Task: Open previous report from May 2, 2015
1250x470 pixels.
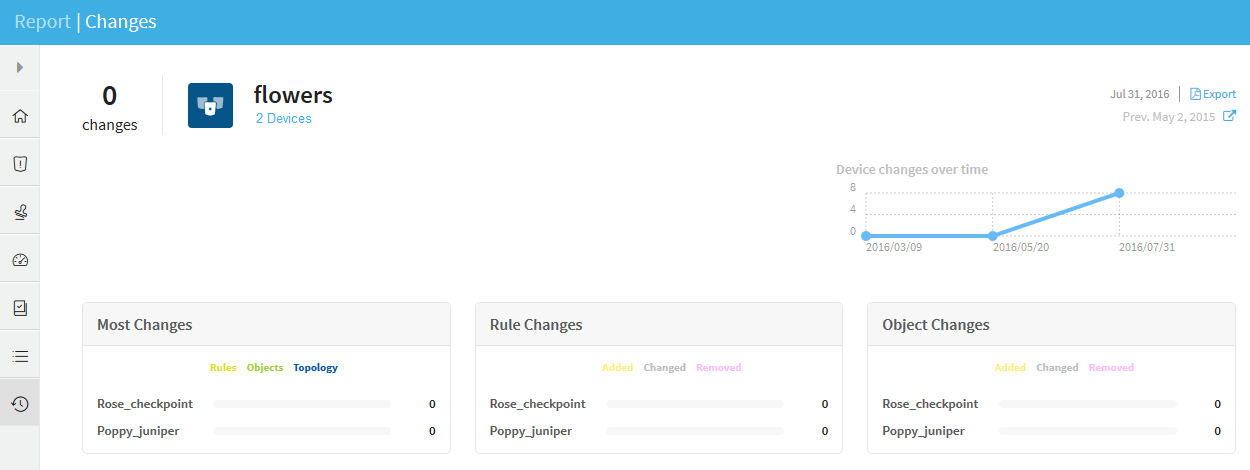Action: (x=1229, y=117)
